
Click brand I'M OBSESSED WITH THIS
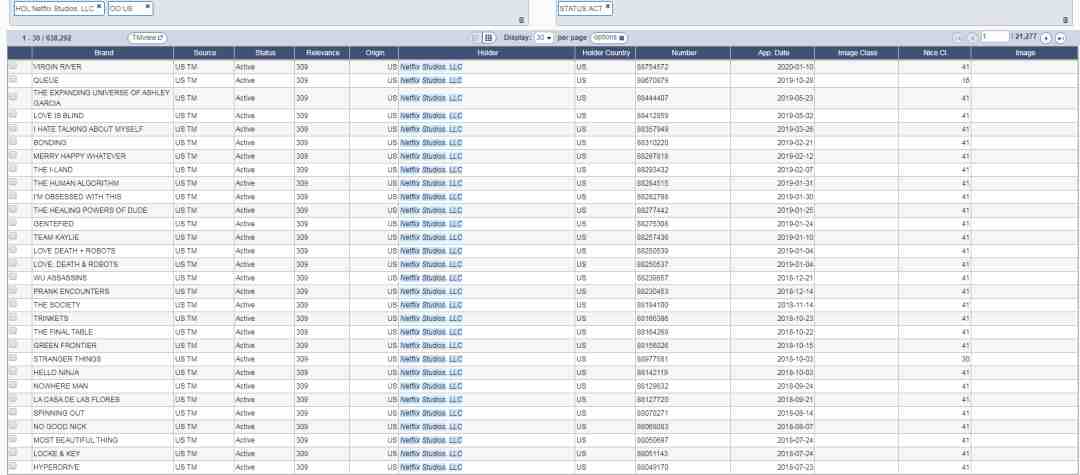[x=77, y=197]
